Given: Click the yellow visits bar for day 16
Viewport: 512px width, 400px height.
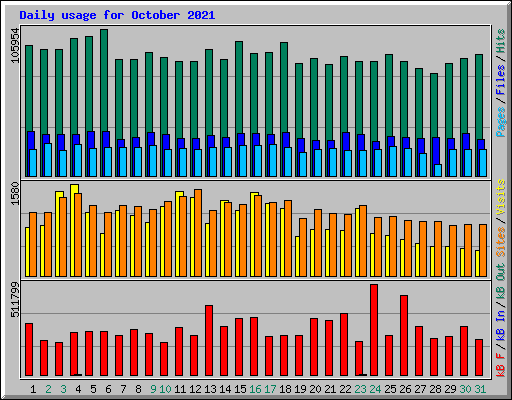Looking at the screenshot, I should point(252,234).
